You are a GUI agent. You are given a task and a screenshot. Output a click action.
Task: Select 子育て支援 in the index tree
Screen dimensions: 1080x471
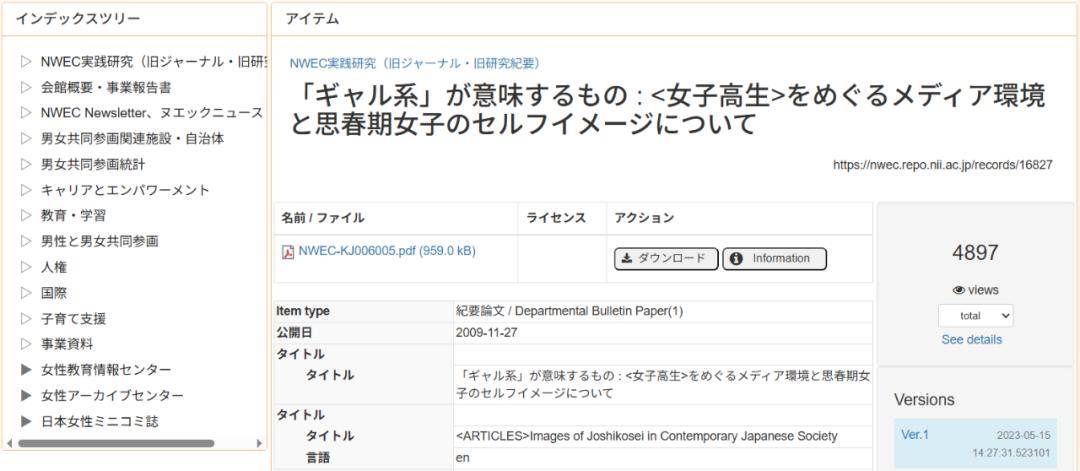[73, 319]
